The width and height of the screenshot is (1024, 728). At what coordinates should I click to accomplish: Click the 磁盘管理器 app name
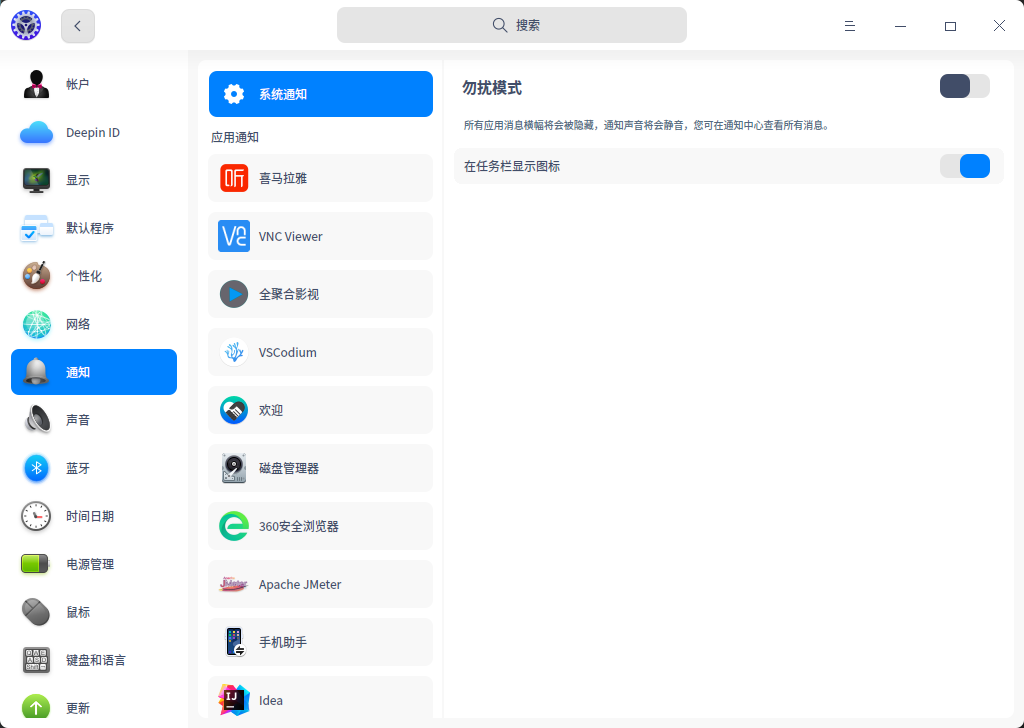(x=289, y=468)
